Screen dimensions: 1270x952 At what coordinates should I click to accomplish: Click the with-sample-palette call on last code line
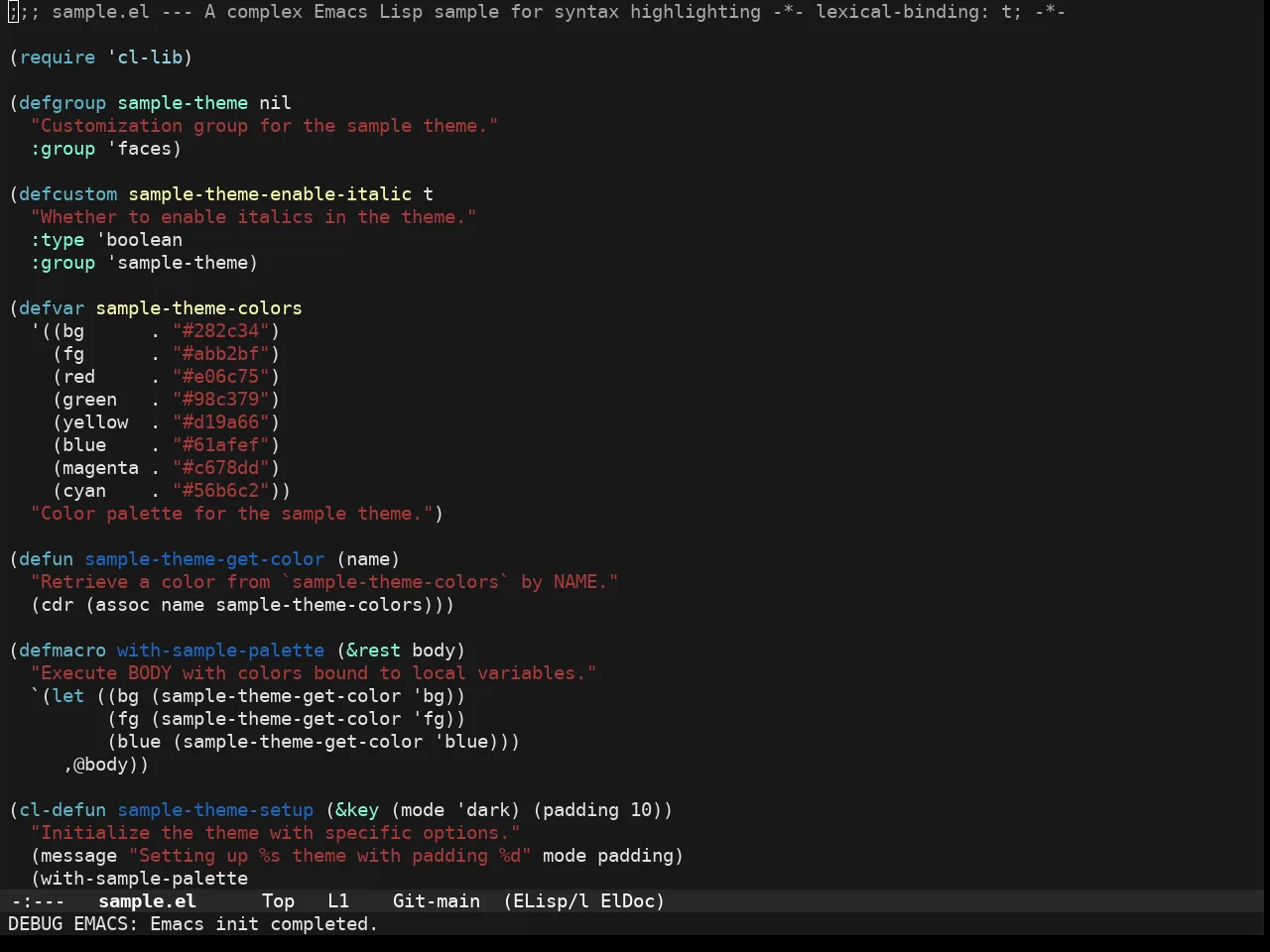(145, 878)
